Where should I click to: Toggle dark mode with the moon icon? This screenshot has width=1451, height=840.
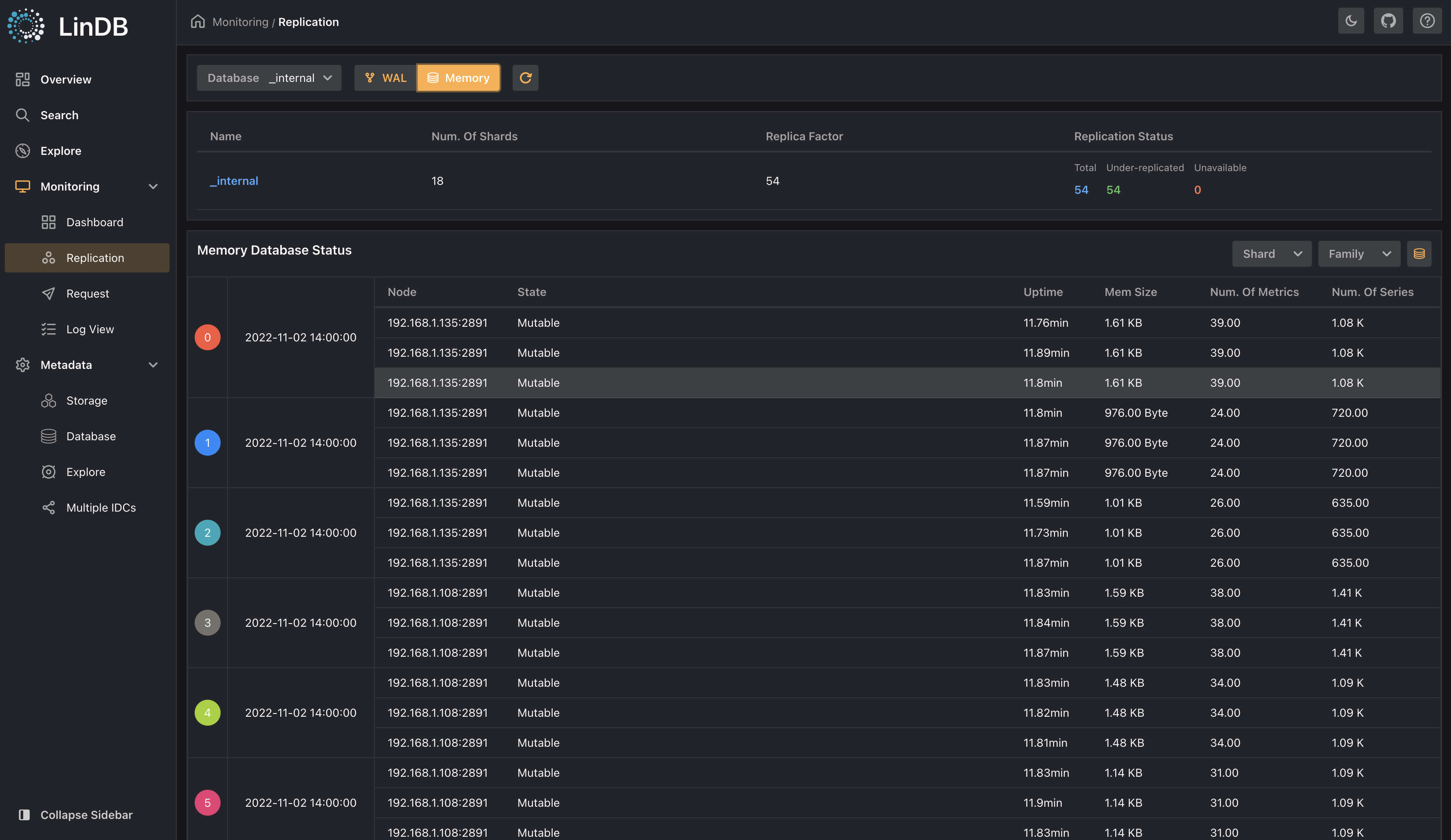tap(1351, 21)
